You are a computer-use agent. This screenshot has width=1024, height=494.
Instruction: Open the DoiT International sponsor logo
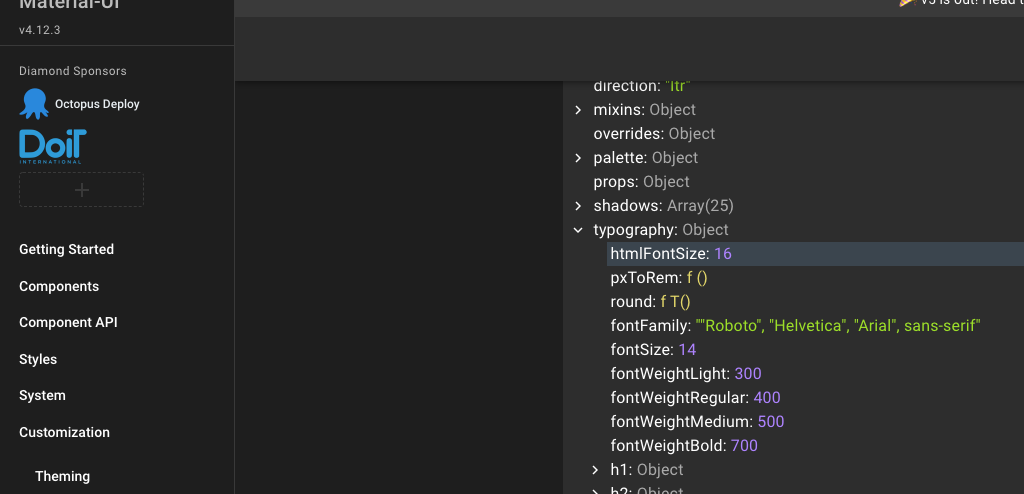coord(53,146)
